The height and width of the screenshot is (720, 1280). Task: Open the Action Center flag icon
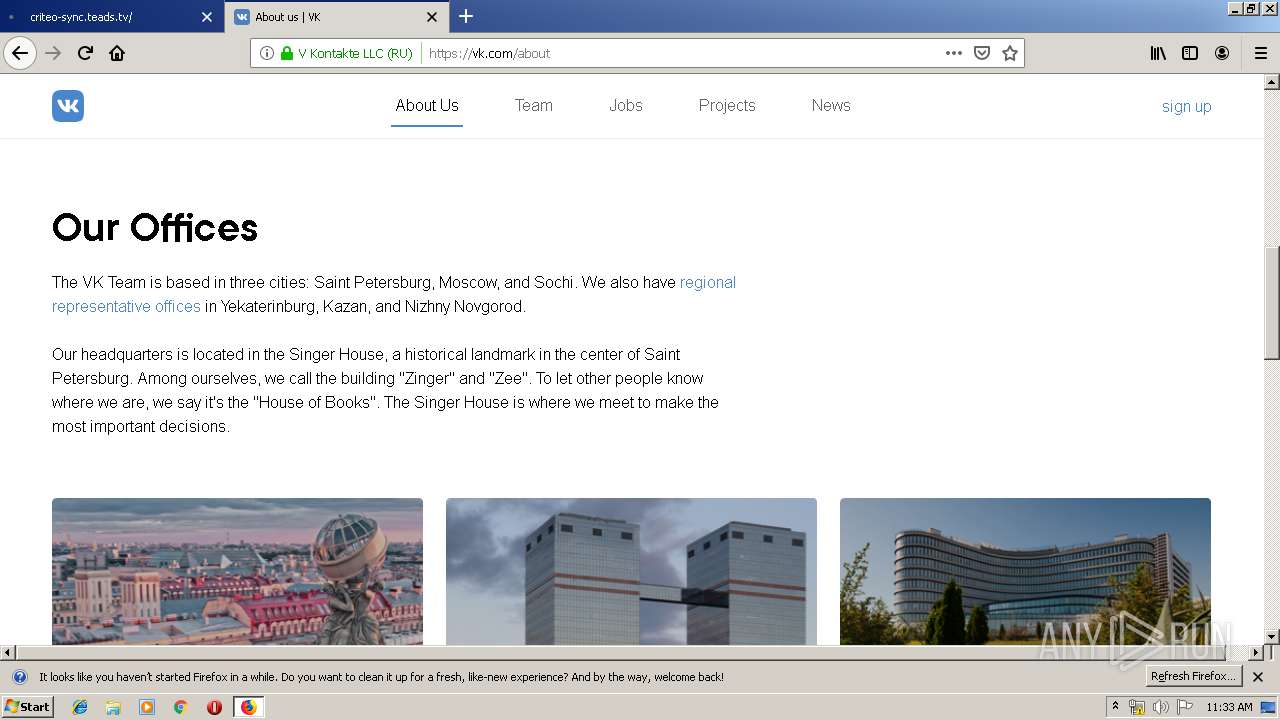(x=1185, y=707)
